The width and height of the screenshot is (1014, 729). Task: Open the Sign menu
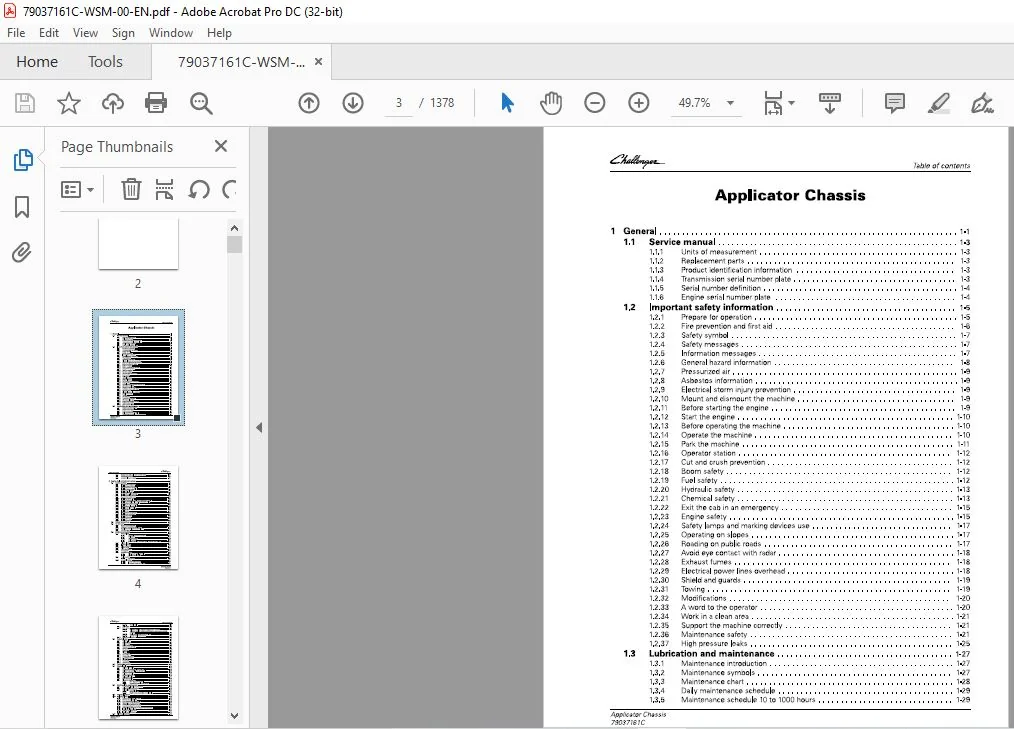(x=123, y=33)
